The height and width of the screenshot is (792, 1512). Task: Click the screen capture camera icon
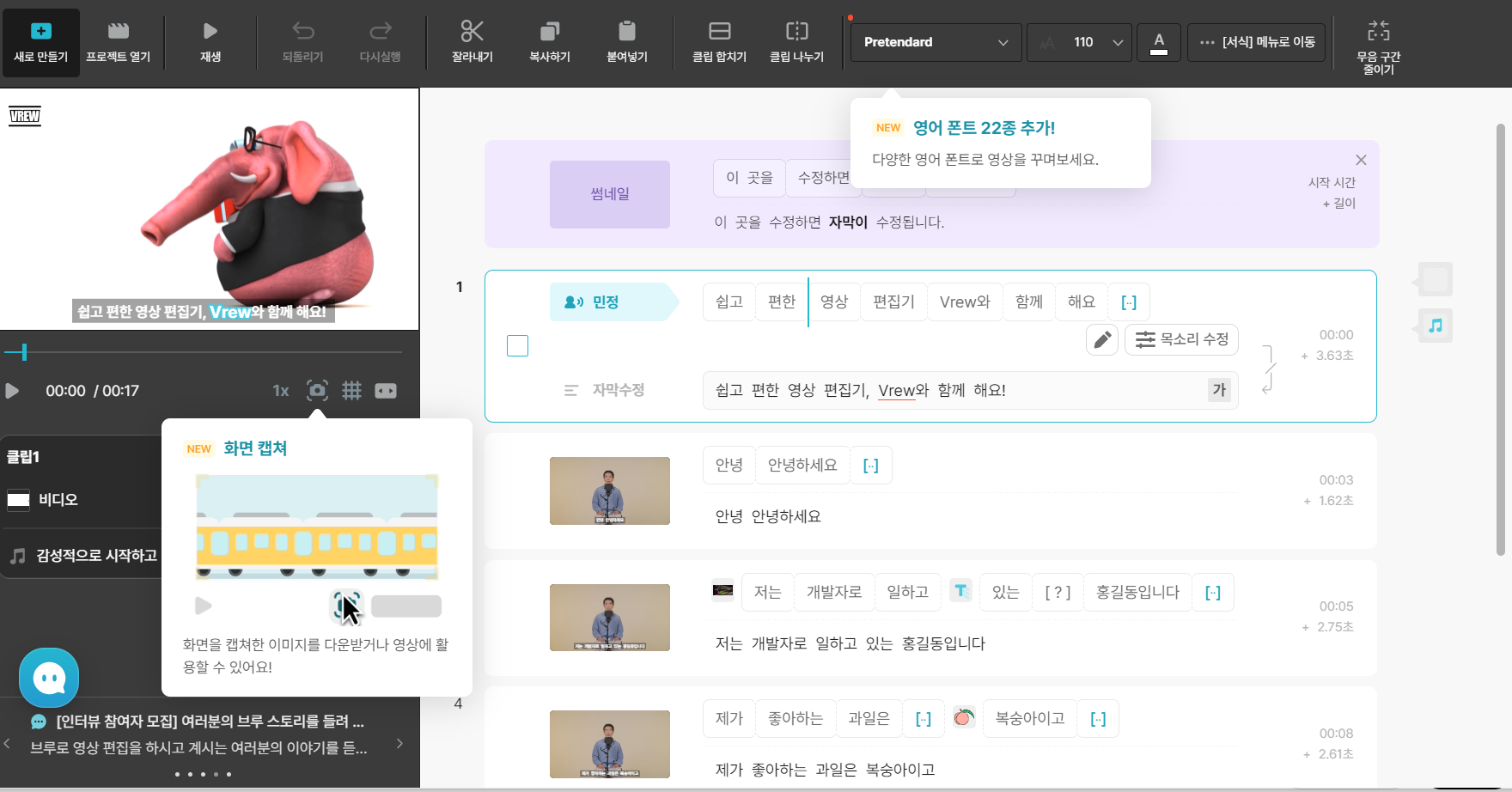click(317, 391)
